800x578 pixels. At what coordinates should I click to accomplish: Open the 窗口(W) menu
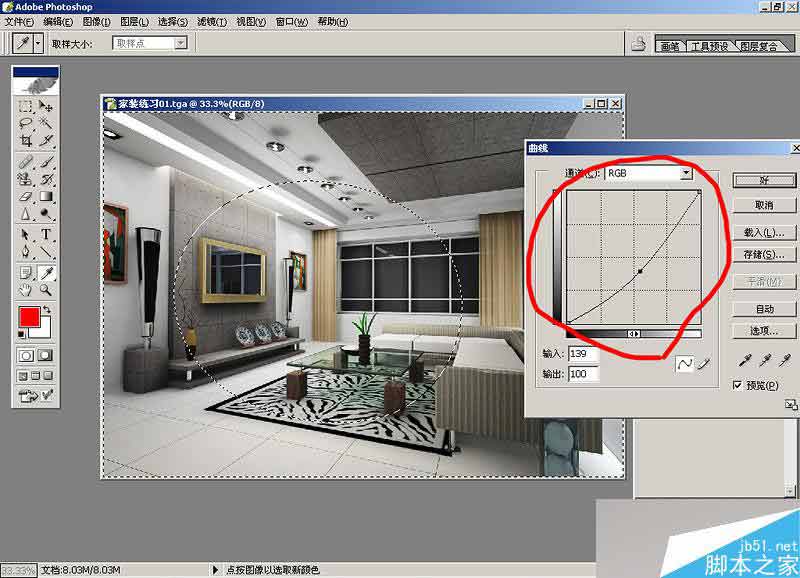[291, 22]
